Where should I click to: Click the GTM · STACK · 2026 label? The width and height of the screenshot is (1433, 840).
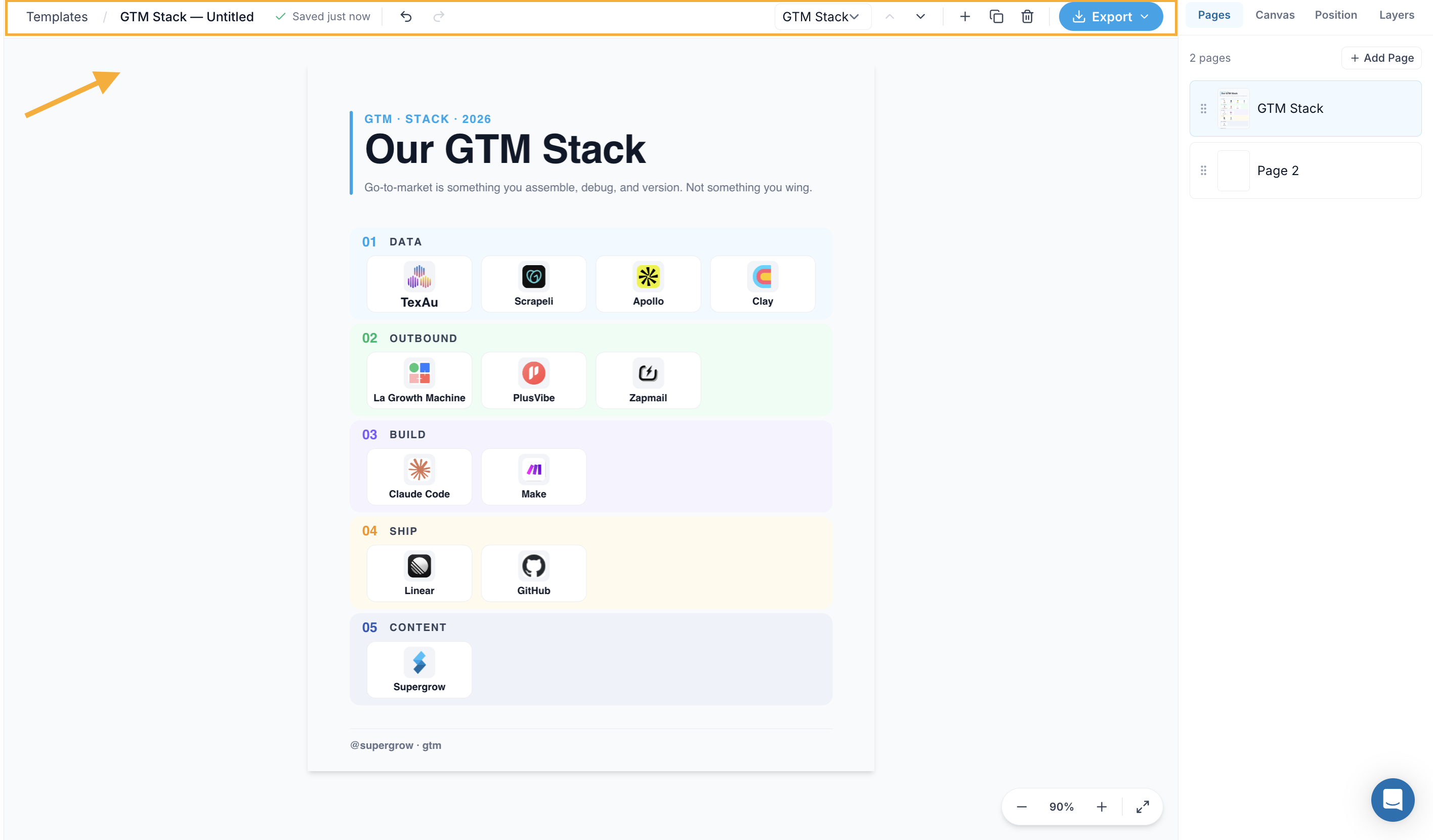(x=428, y=119)
